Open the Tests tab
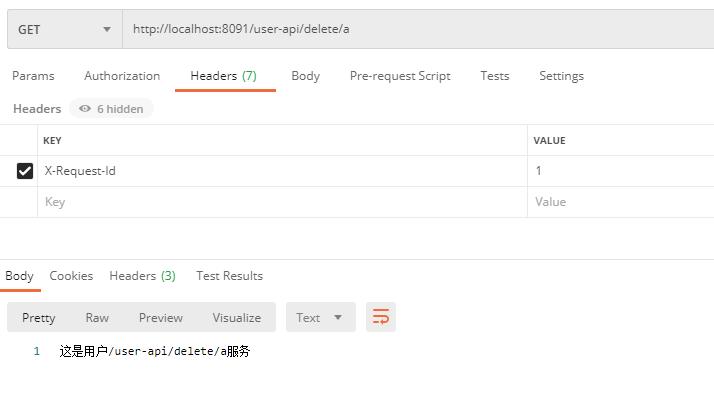The image size is (714, 401). 495,76
